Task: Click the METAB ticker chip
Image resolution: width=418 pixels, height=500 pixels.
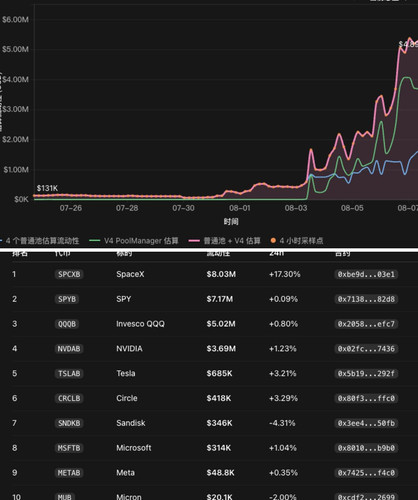Action: (x=69, y=473)
